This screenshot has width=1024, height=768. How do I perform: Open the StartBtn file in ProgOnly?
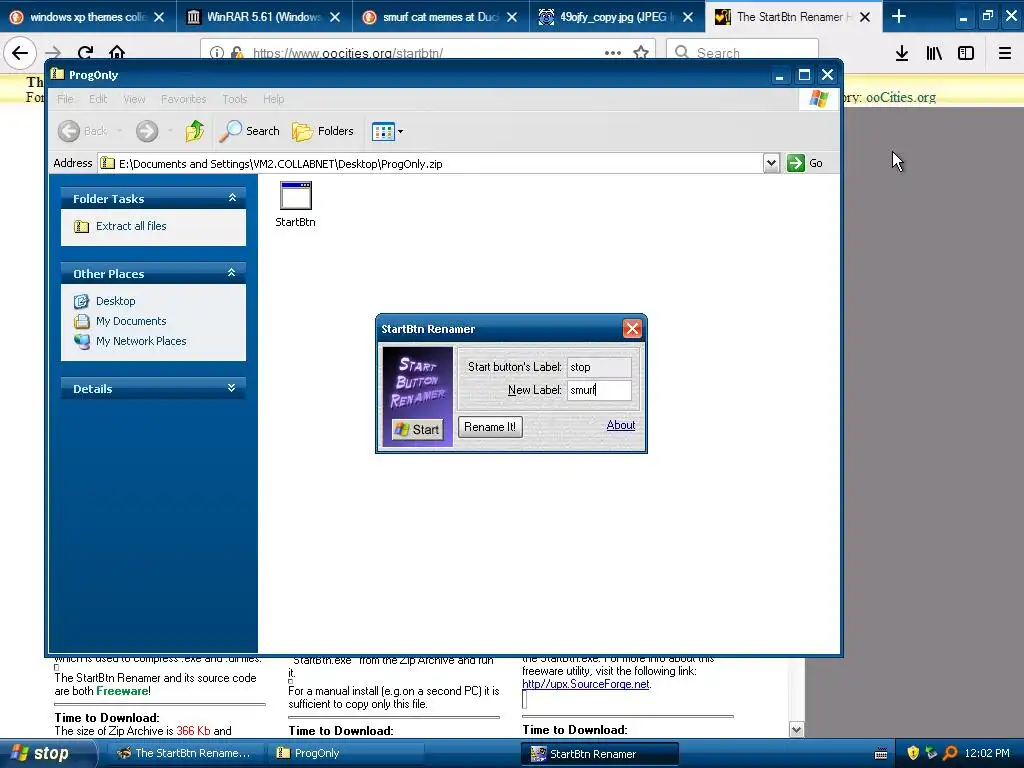click(x=295, y=204)
